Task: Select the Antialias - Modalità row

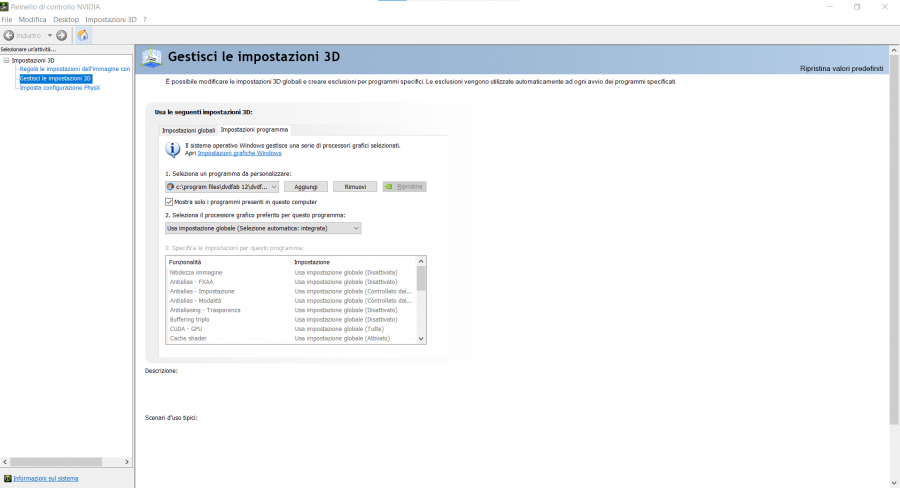Action: pos(291,301)
